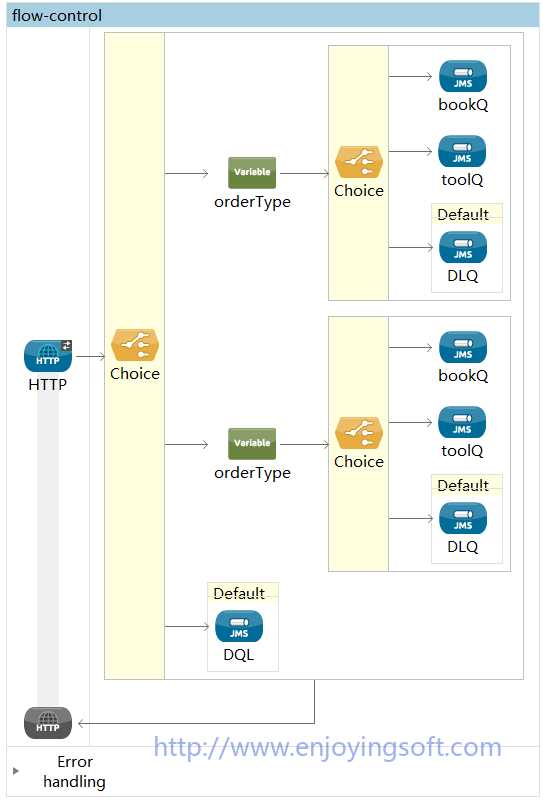Select the HTTP listener source icon
The image size is (543, 804).
coord(48,356)
